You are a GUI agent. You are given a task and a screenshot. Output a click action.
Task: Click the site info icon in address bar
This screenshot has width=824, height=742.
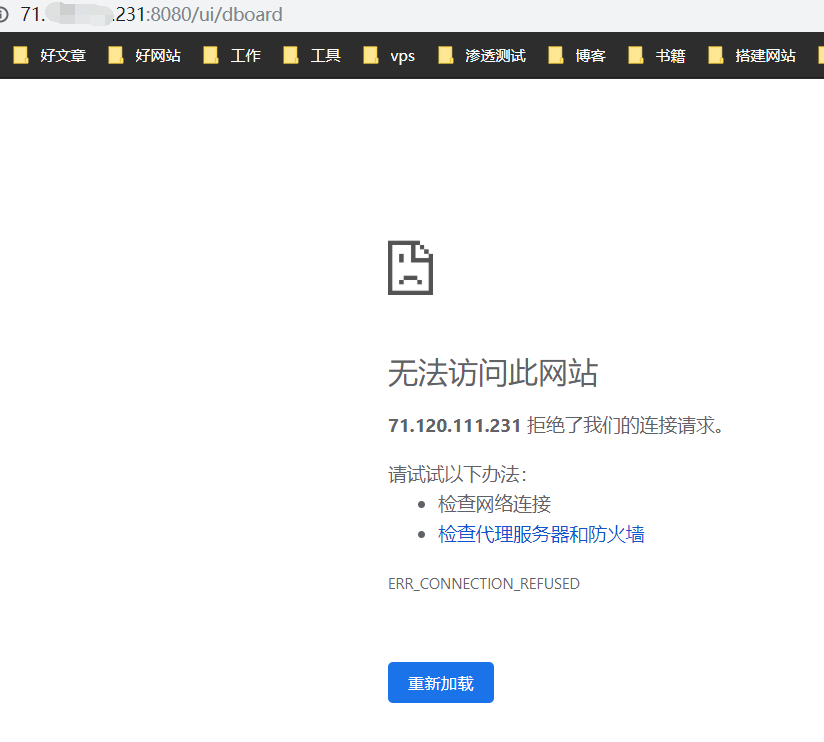[x=4, y=15]
